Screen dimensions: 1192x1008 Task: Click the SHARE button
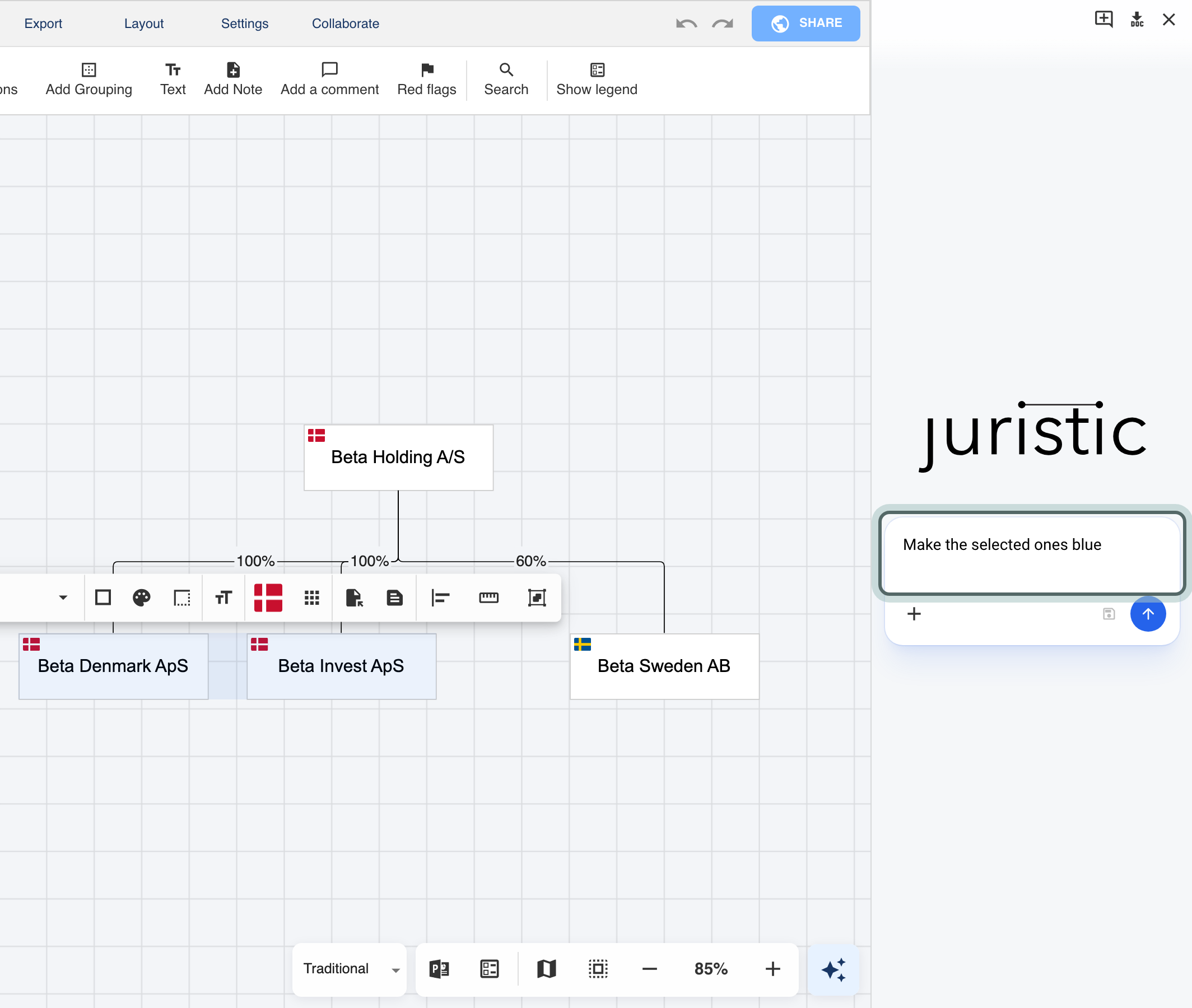805,24
